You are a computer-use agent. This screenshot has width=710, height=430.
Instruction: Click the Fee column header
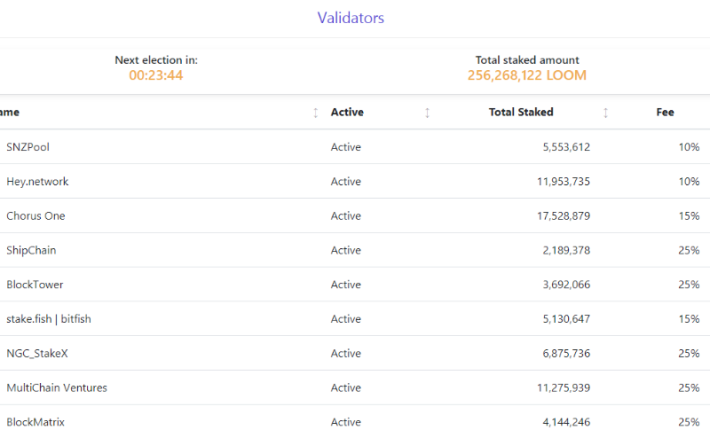click(665, 112)
